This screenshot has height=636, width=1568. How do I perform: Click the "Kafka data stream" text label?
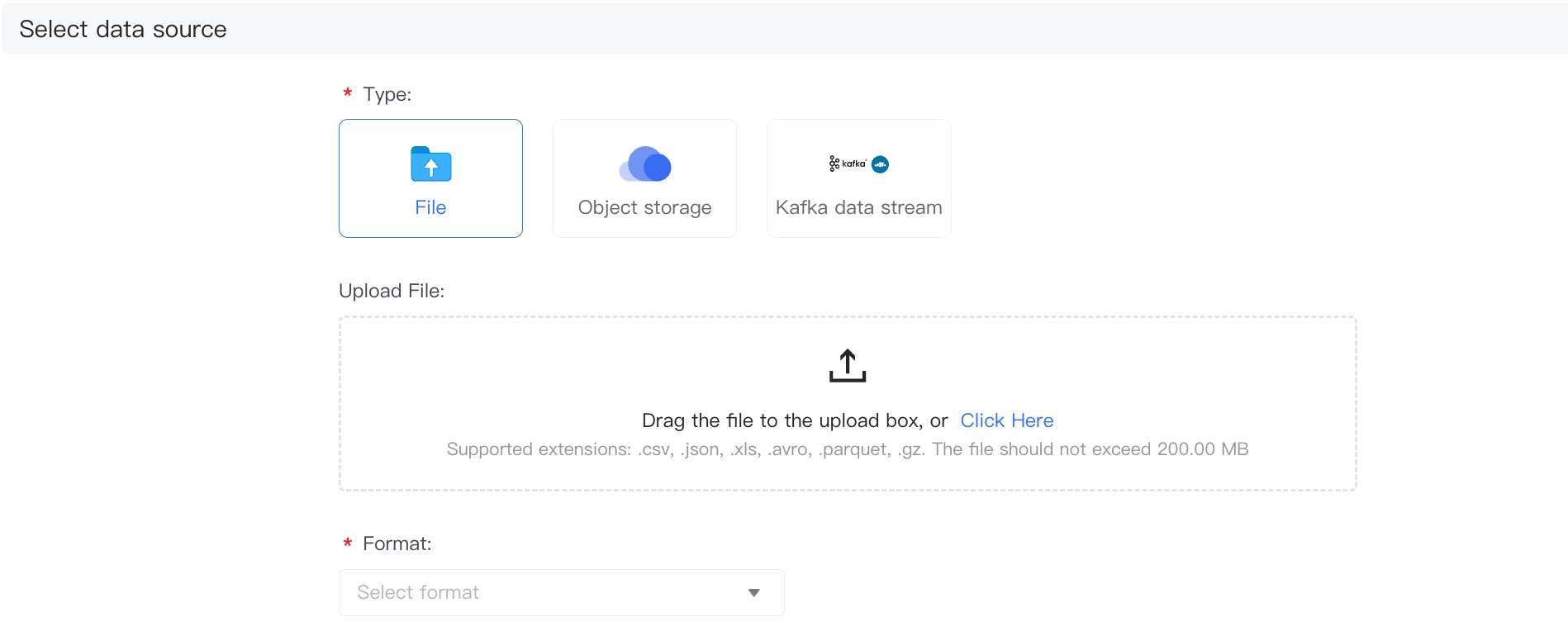858,207
